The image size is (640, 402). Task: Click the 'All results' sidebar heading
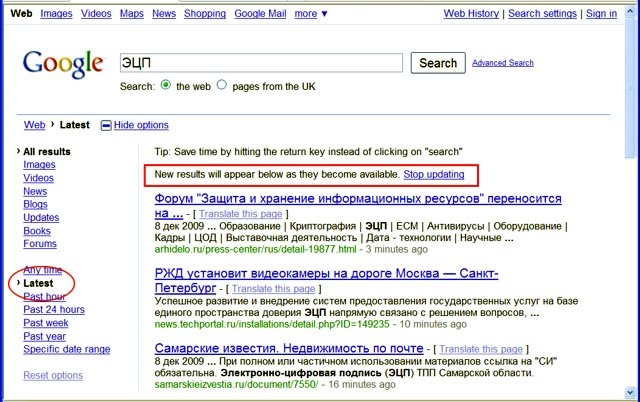pos(47,151)
